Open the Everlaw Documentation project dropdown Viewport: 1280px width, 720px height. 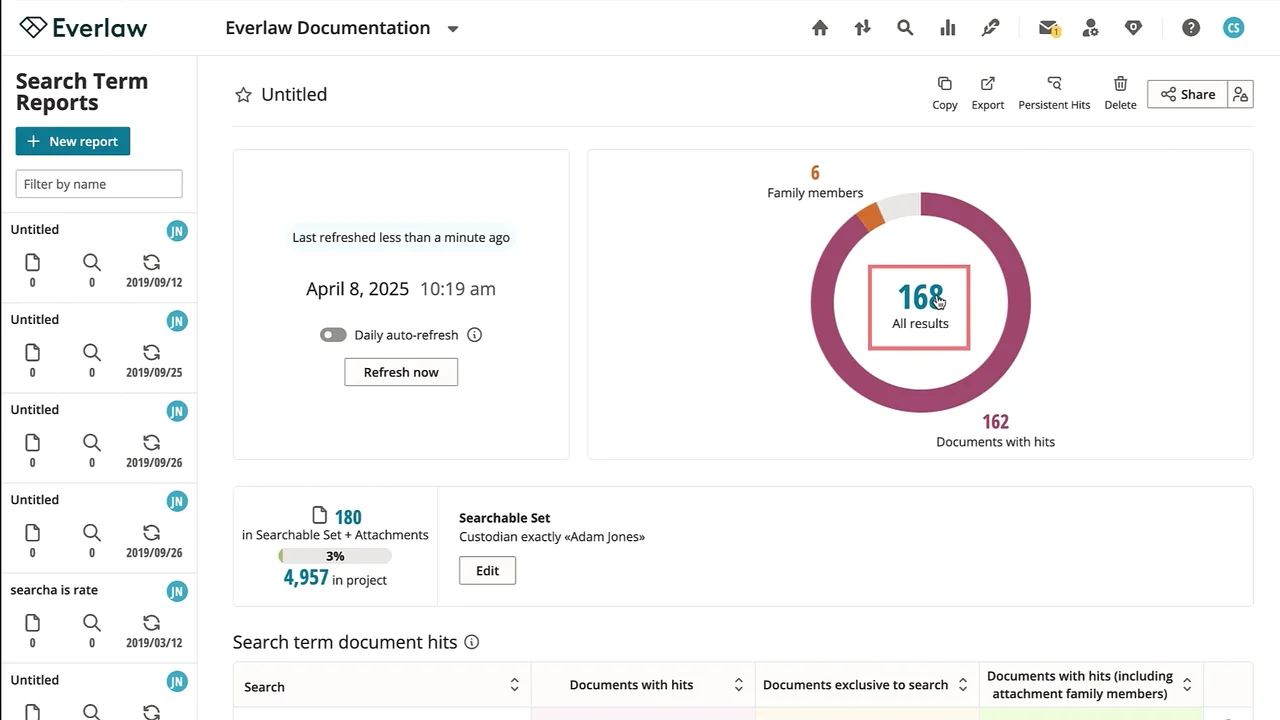pos(452,29)
